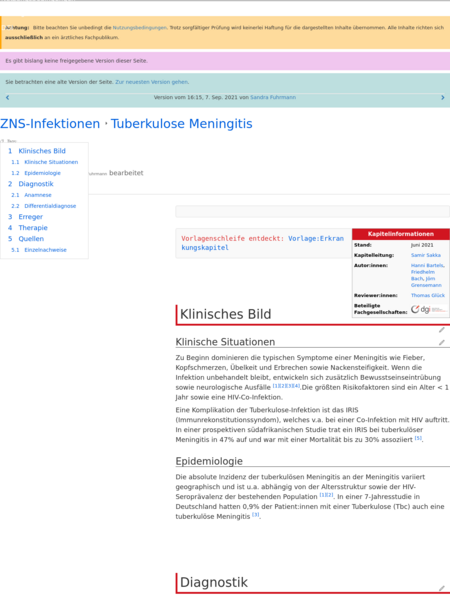Click the 'Klinische Situationen' subsection heading
This screenshot has height=600, width=450.
(225, 342)
